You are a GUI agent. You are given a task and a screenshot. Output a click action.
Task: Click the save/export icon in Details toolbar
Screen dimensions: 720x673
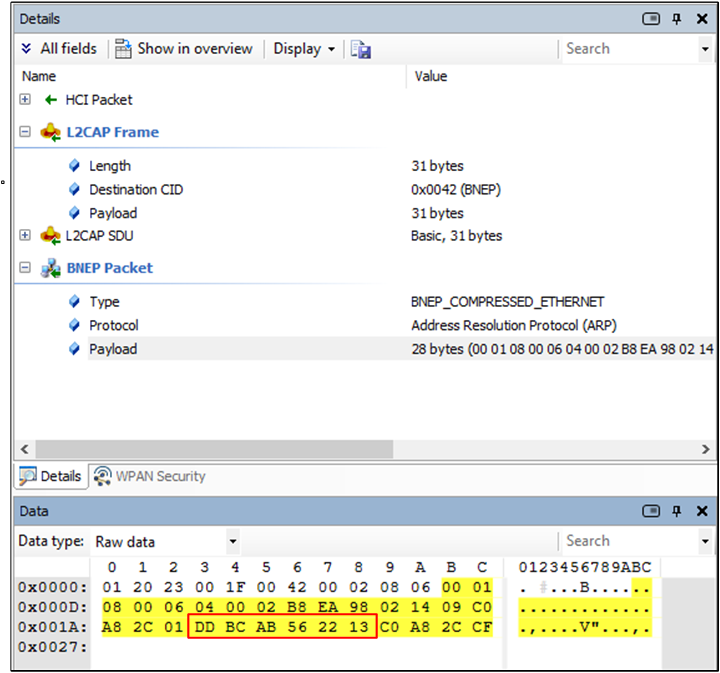[360, 49]
